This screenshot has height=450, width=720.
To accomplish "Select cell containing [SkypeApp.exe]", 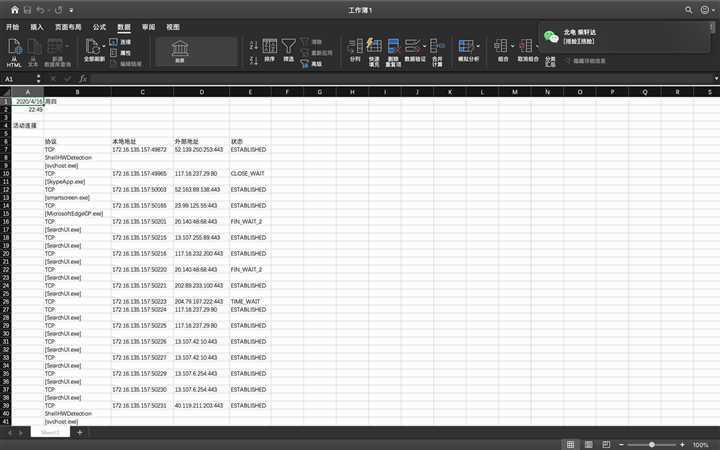I will coord(77,181).
